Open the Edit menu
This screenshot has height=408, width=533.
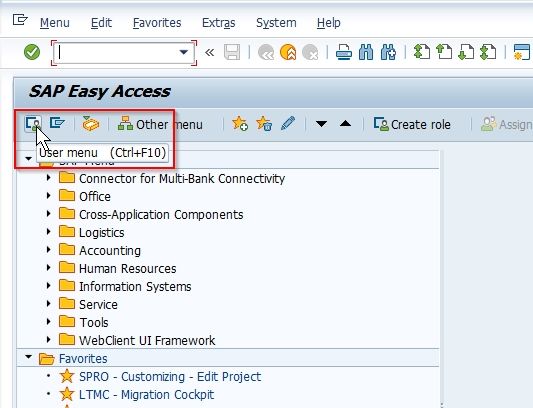coord(101,23)
